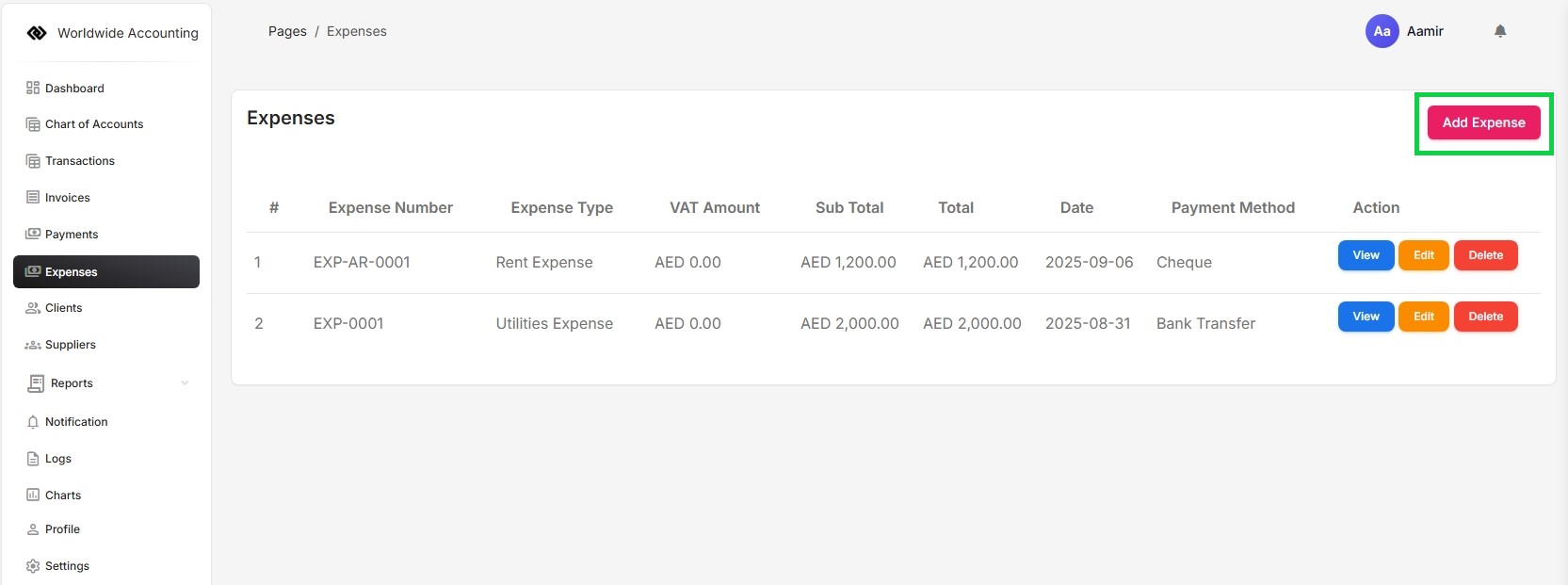Click the Worldwide Accounting logo icon

pos(37,33)
